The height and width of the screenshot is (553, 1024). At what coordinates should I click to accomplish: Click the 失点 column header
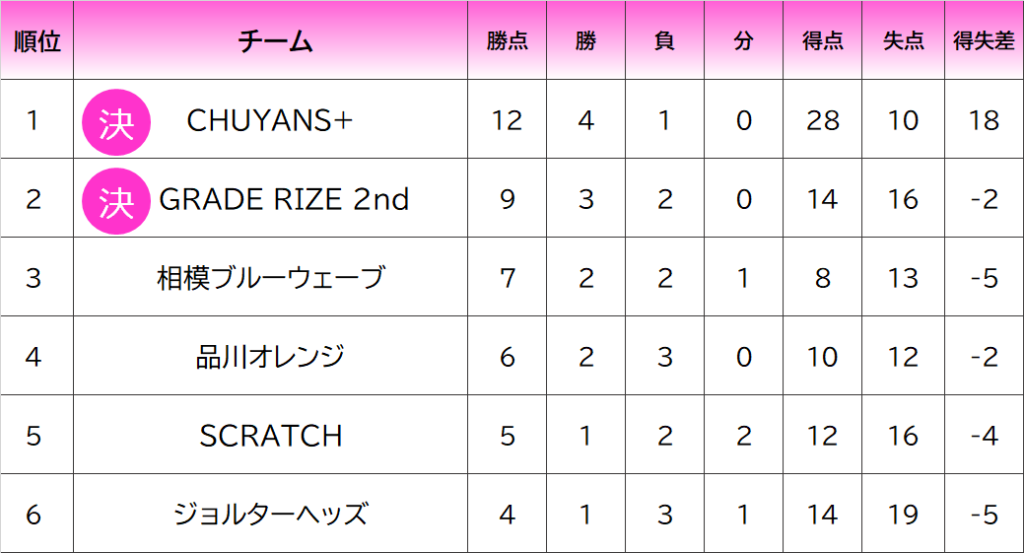pos(904,41)
